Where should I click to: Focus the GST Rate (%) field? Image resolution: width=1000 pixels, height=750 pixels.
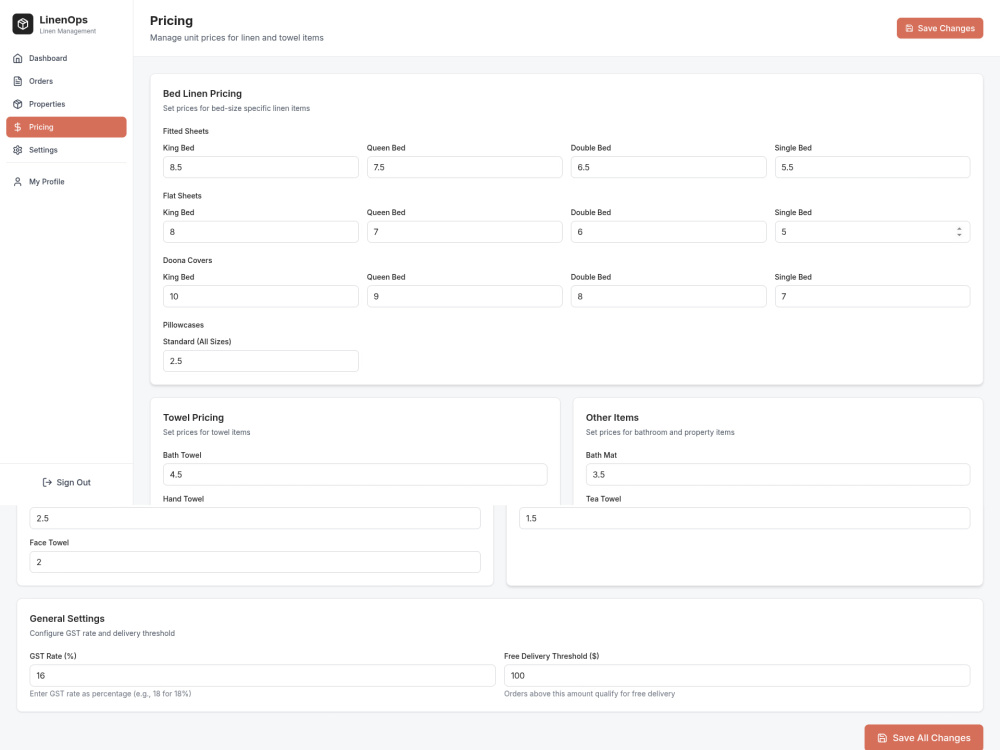click(262, 675)
